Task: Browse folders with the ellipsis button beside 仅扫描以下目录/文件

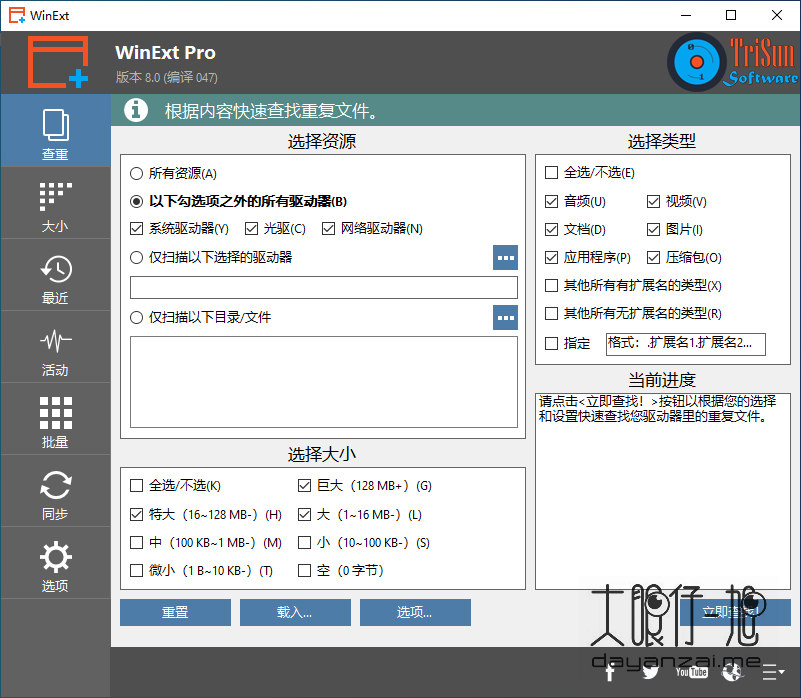Action: click(505, 318)
